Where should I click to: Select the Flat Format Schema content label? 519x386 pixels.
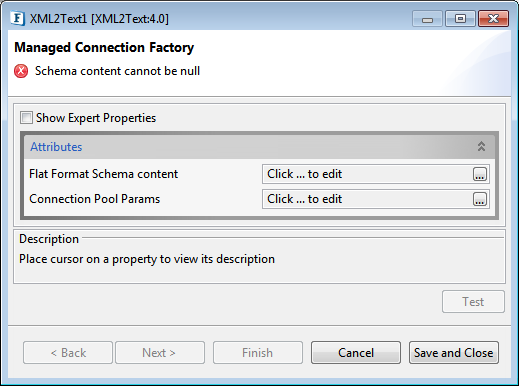104,174
